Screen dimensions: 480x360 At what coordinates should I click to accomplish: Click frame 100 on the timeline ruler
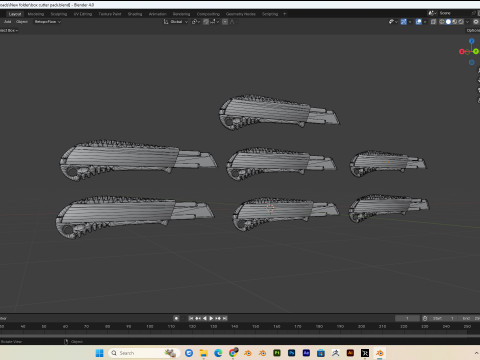(150, 327)
